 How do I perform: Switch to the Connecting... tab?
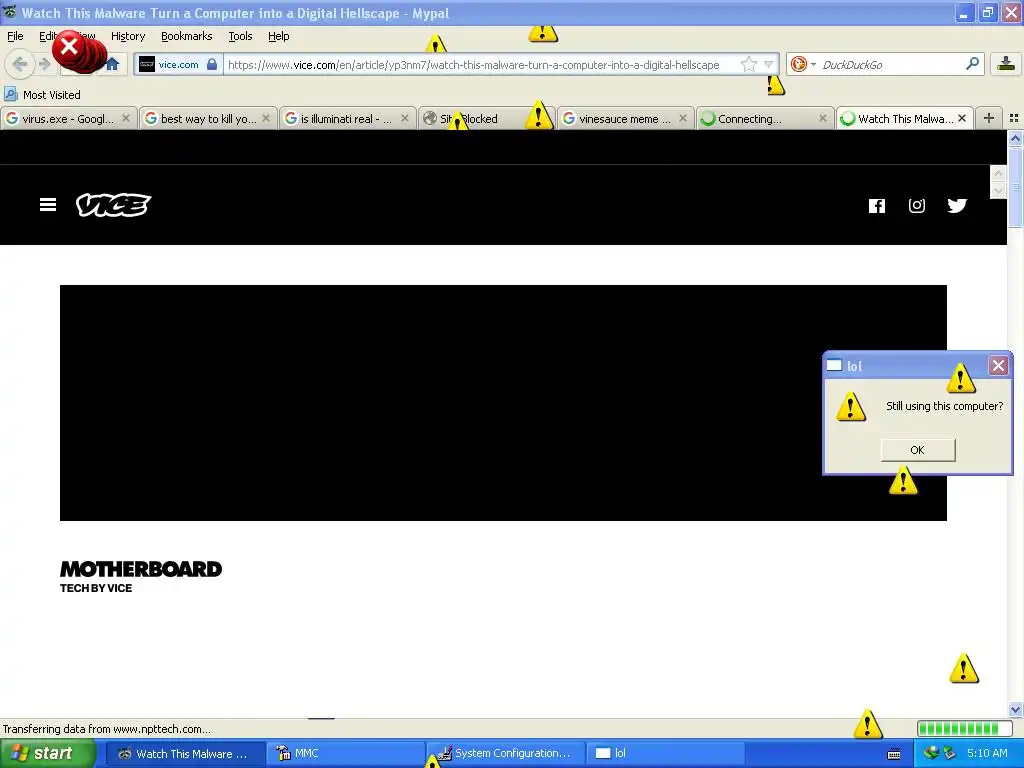click(765, 118)
